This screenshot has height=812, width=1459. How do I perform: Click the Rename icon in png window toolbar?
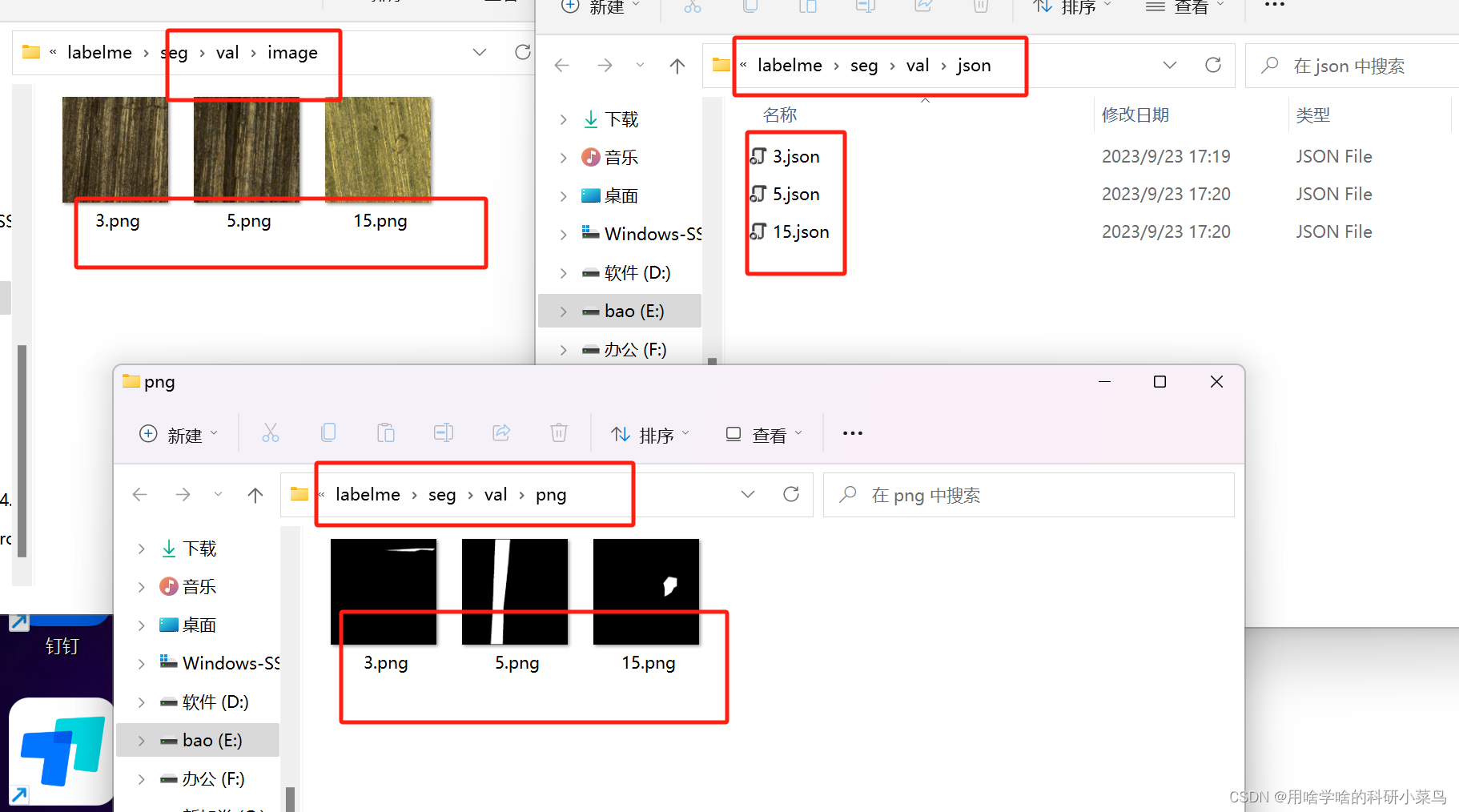[444, 433]
